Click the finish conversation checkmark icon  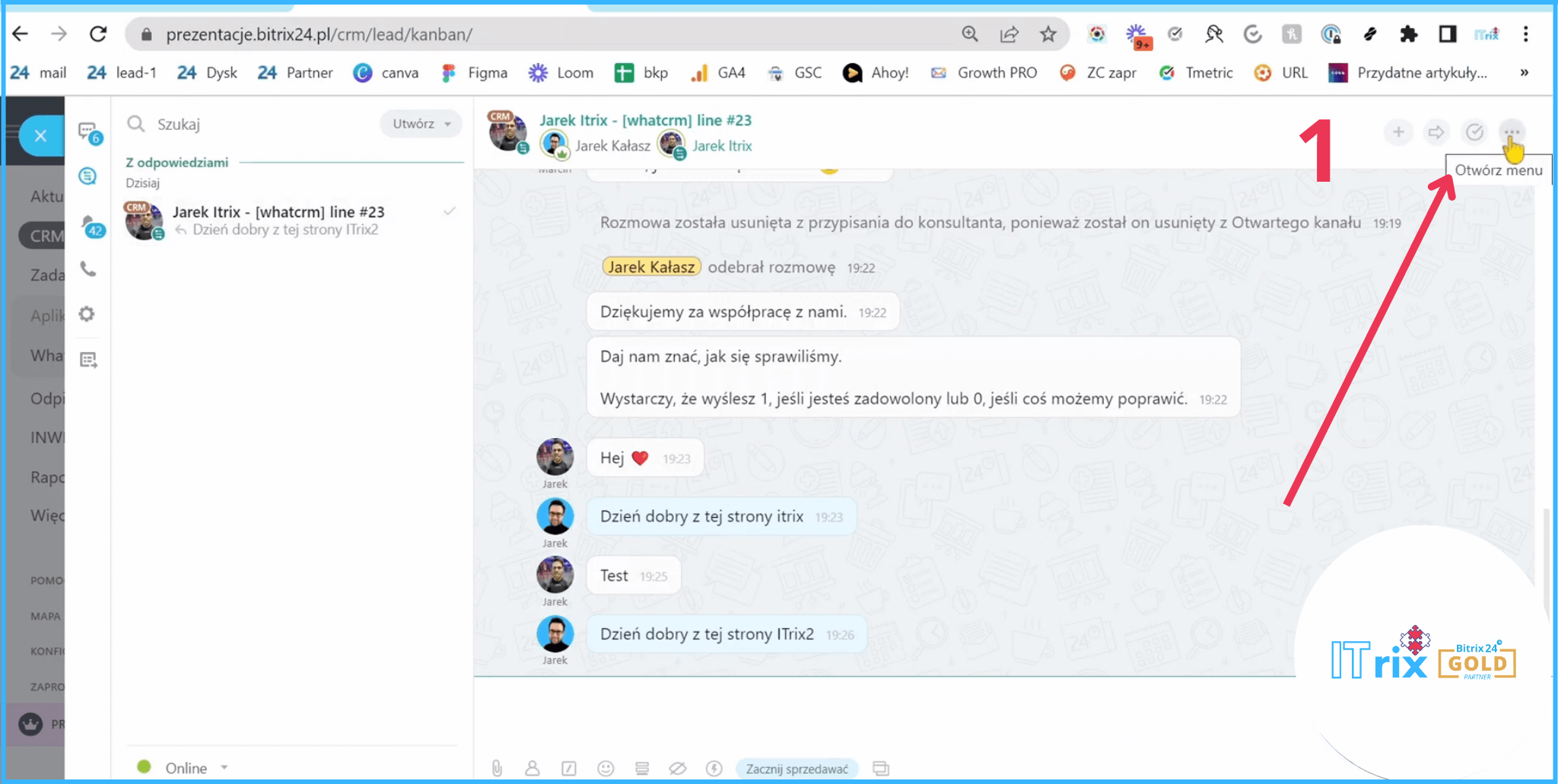coord(1474,132)
